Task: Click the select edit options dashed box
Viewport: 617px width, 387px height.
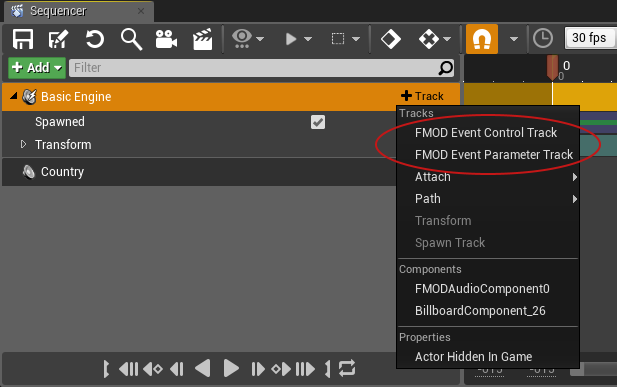Action: 338,39
